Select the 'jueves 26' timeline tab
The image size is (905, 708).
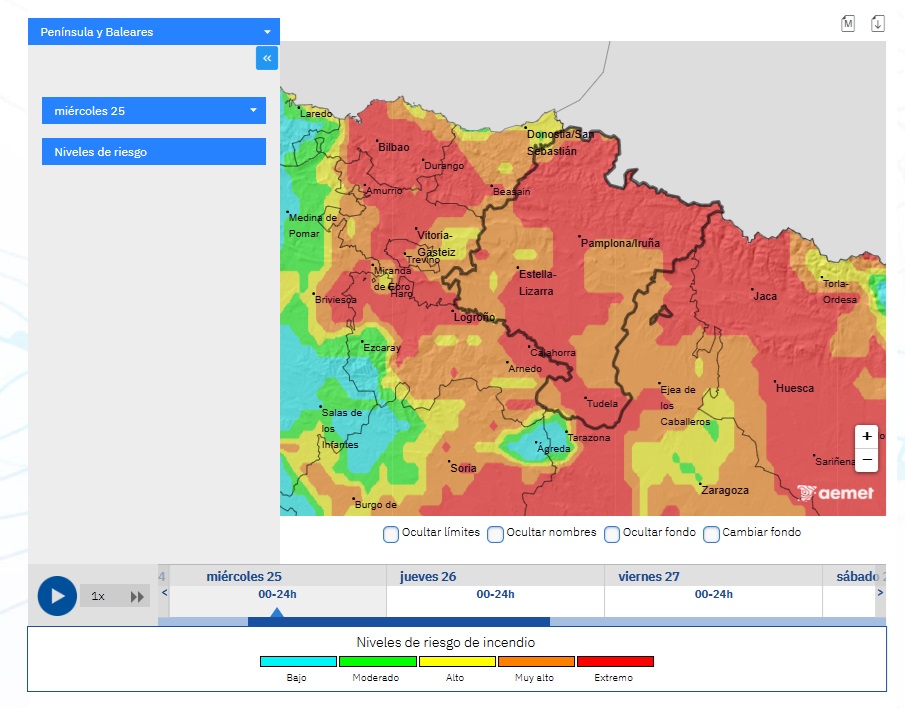495,590
